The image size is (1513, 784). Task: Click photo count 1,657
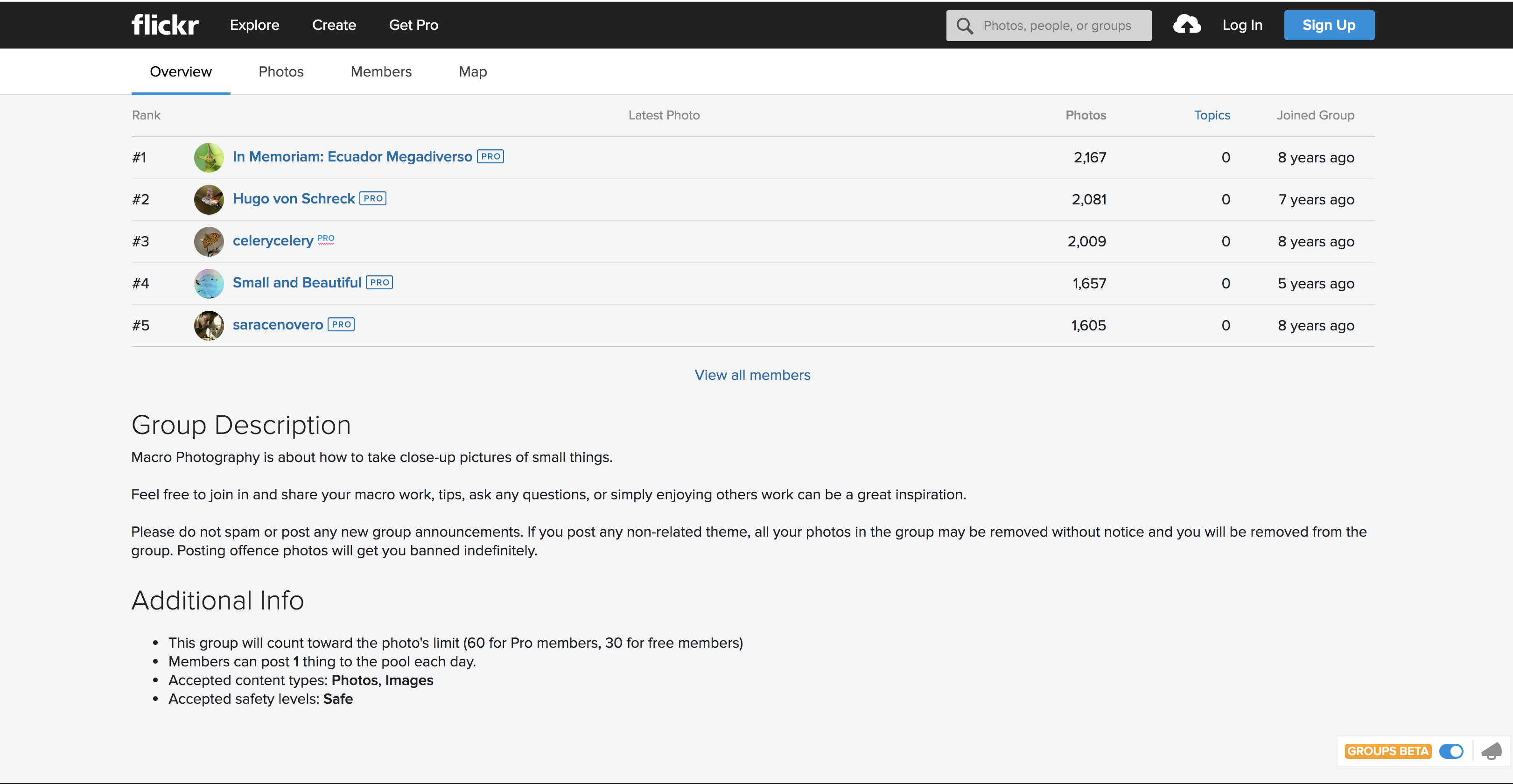coord(1090,284)
